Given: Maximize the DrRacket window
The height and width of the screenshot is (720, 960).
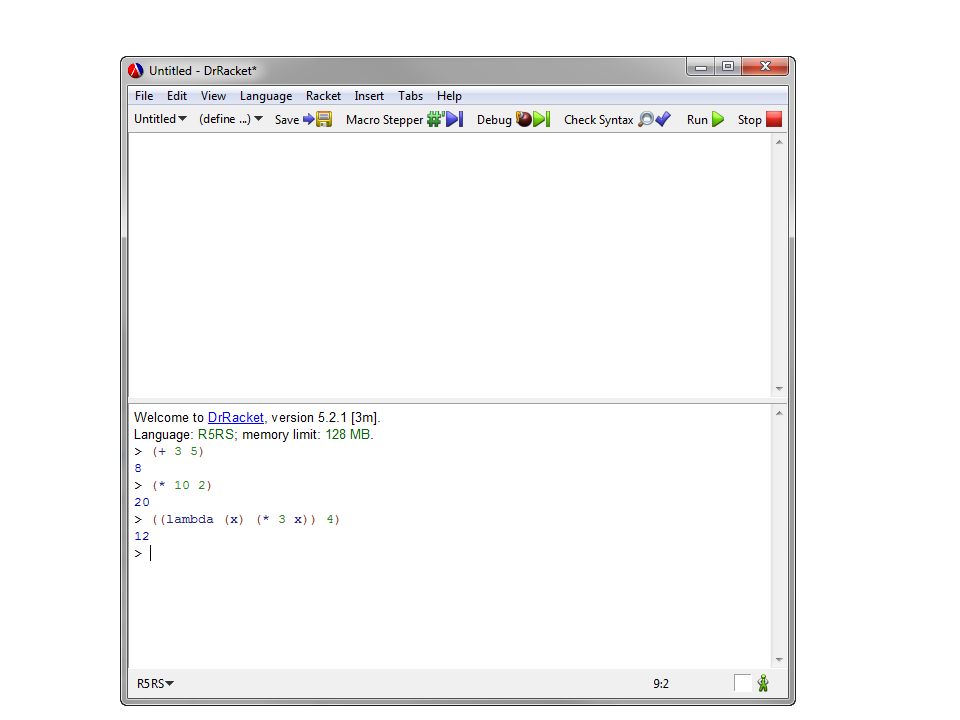Looking at the screenshot, I should tap(728, 66).
